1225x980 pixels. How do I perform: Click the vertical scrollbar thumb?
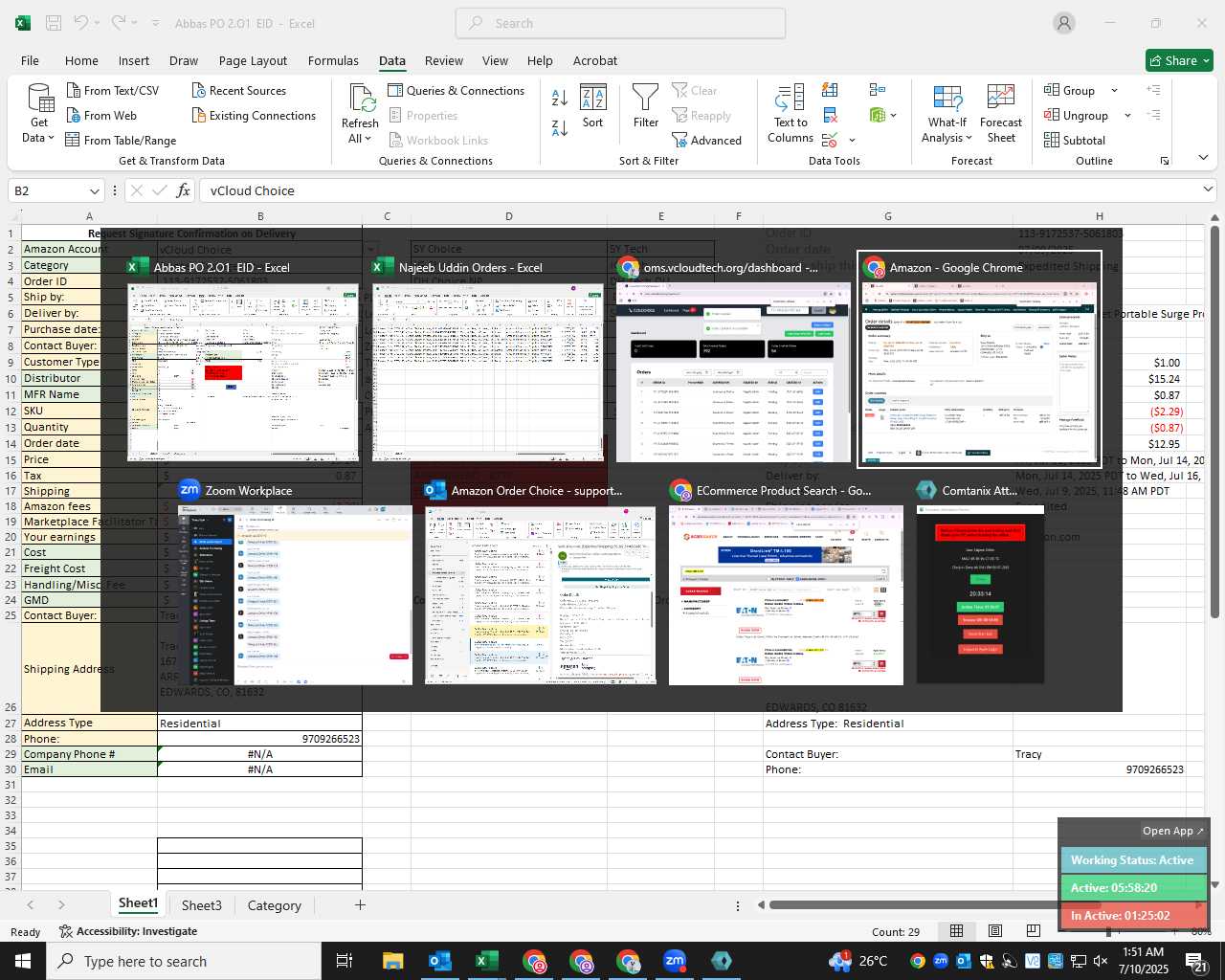(x=1214, y=421)
